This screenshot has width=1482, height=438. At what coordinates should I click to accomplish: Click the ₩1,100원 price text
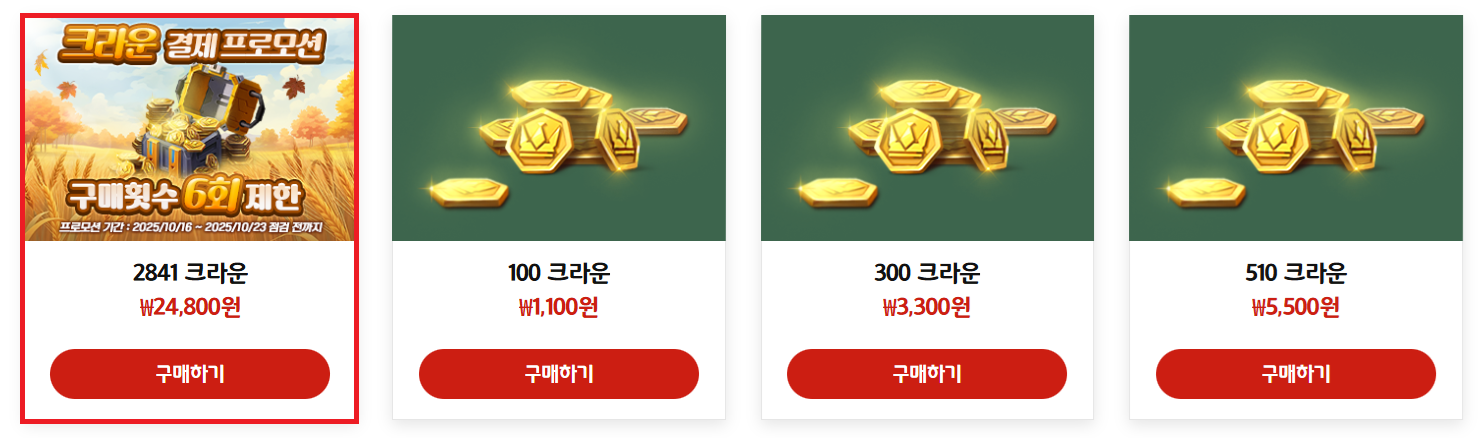tap(558, 307)
